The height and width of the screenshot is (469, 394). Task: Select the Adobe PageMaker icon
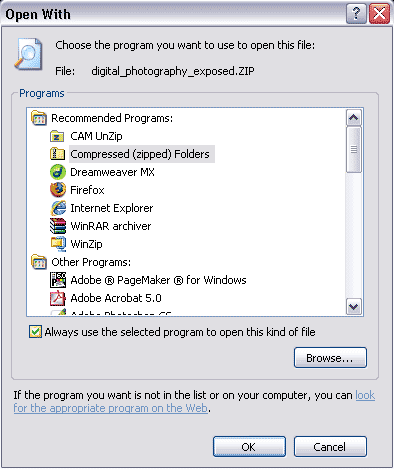58,280
